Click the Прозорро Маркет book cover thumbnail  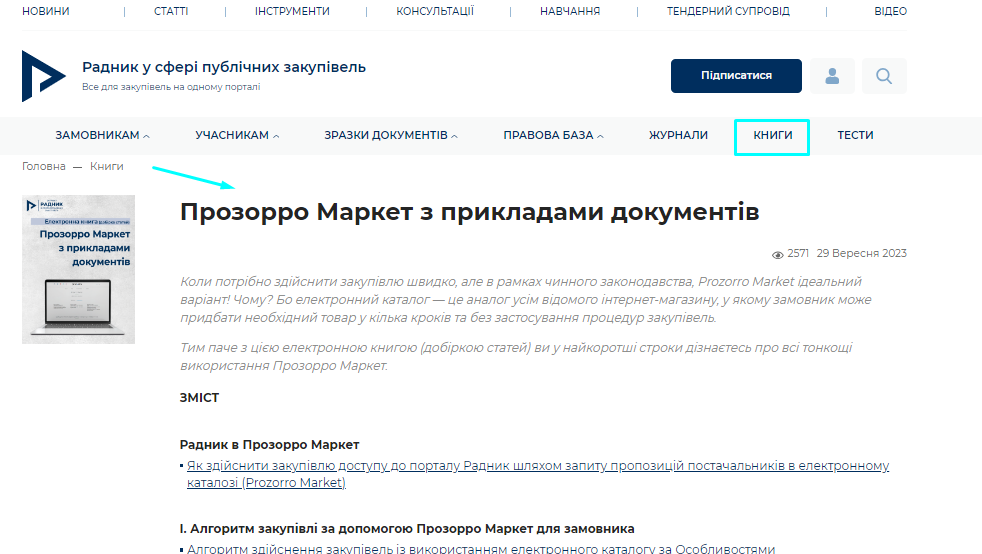click(x=78, y=269)
